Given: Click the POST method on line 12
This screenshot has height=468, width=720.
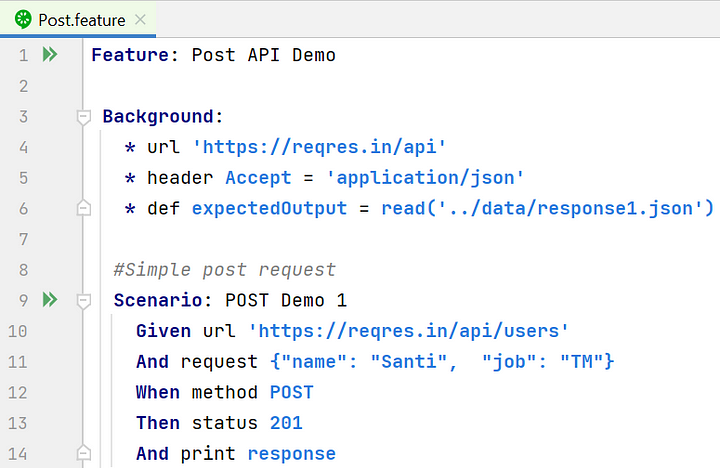Looking at the screenshot, I should (x=291, y=392).
